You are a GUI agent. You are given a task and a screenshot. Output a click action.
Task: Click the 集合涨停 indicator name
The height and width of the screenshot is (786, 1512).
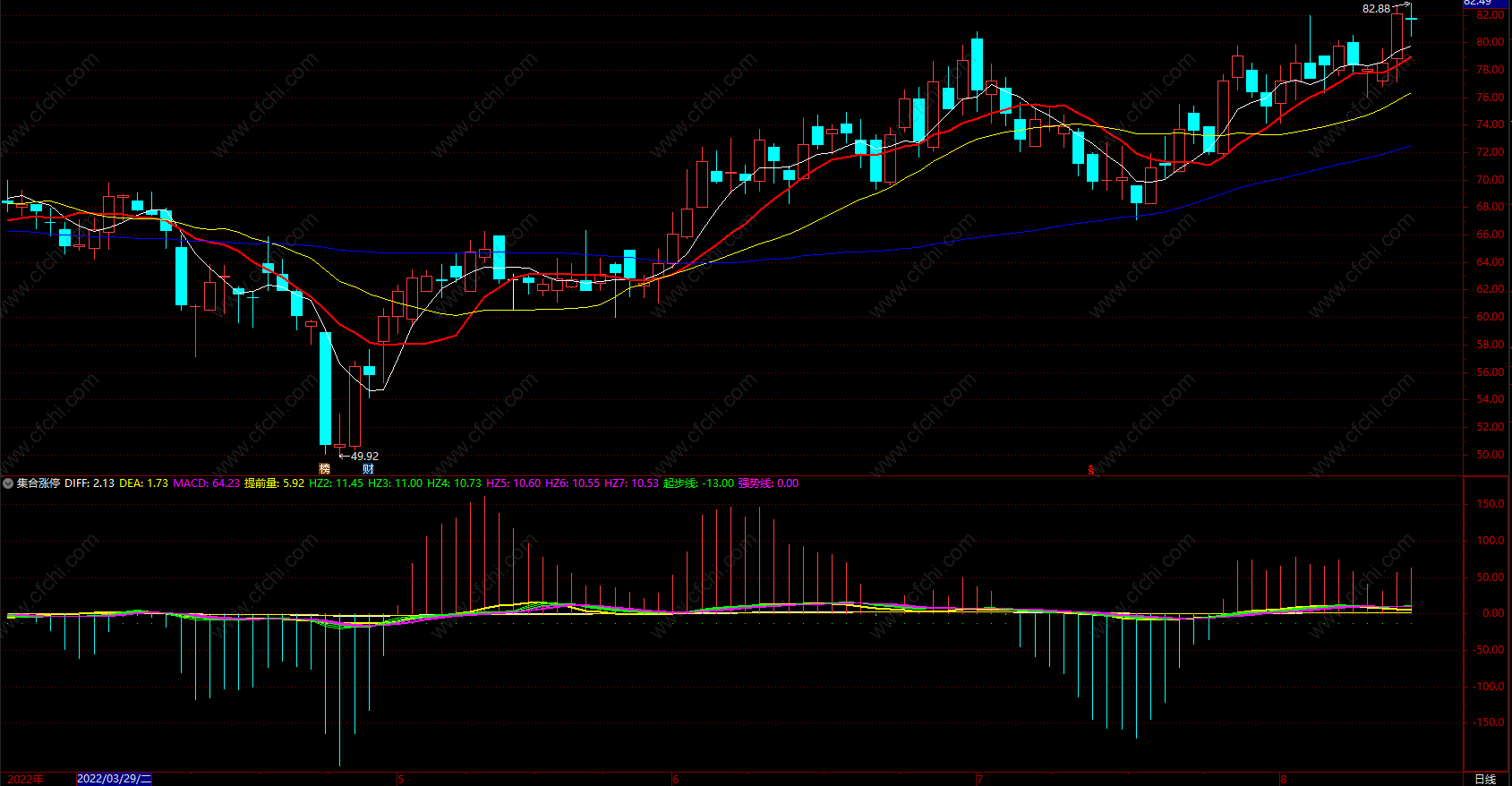[x=38, y=483]
